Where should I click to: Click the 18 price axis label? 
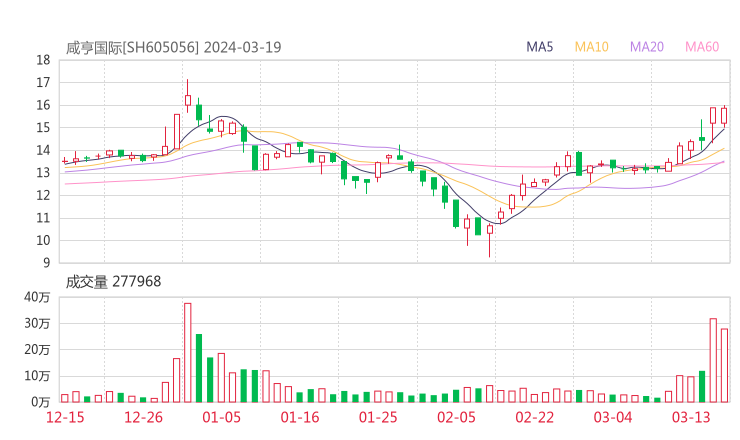pos(43,60)
